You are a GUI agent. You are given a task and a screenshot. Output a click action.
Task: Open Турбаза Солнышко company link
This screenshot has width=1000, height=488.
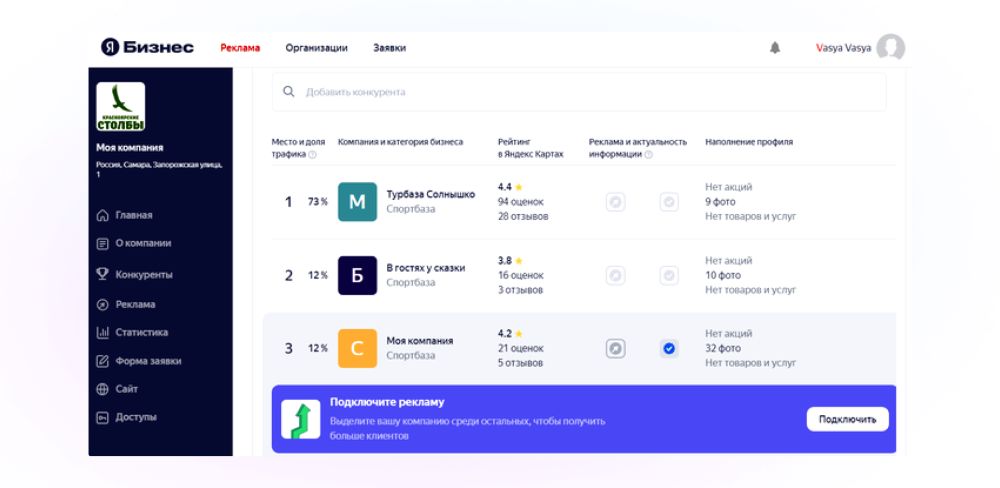coord(430,194)
